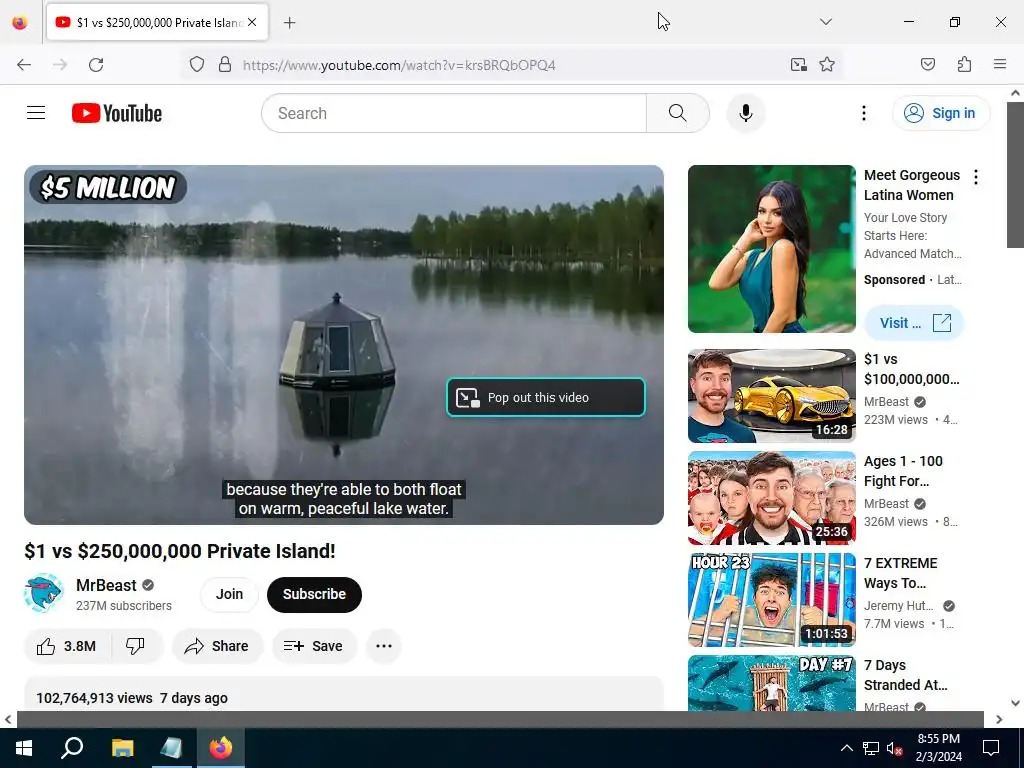The image size is (1024, 768).
Task: Click Firefox icon in taskbar
Action: pyautogui.click(x=221, y=748)
